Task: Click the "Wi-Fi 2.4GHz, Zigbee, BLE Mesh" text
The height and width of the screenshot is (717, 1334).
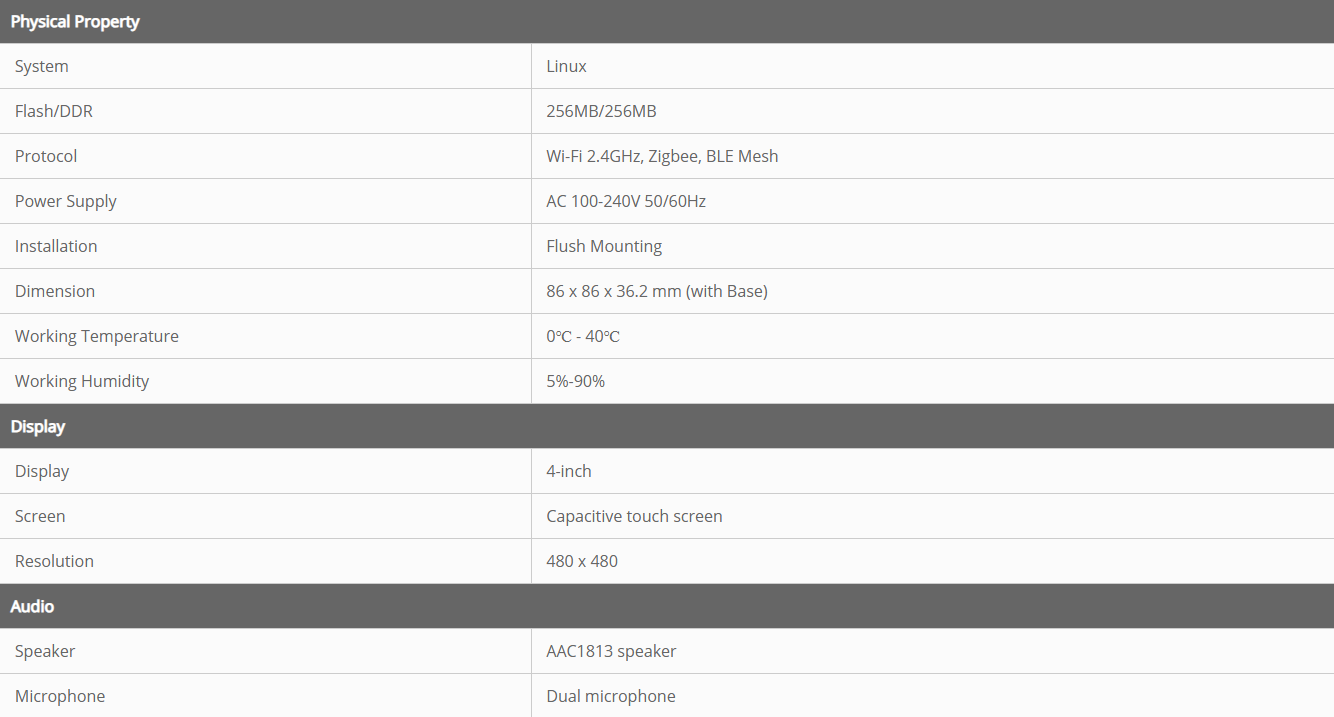Action: point(662,156)
